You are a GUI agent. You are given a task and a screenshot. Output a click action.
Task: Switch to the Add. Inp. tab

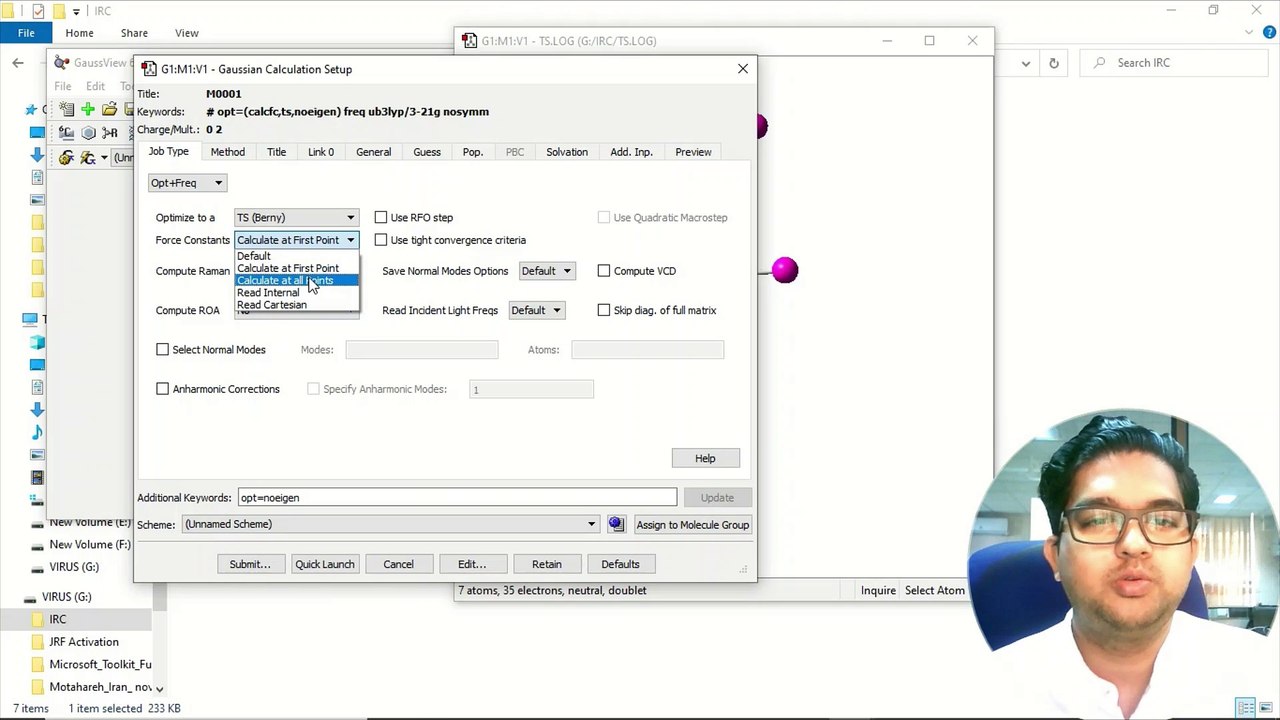631,152
